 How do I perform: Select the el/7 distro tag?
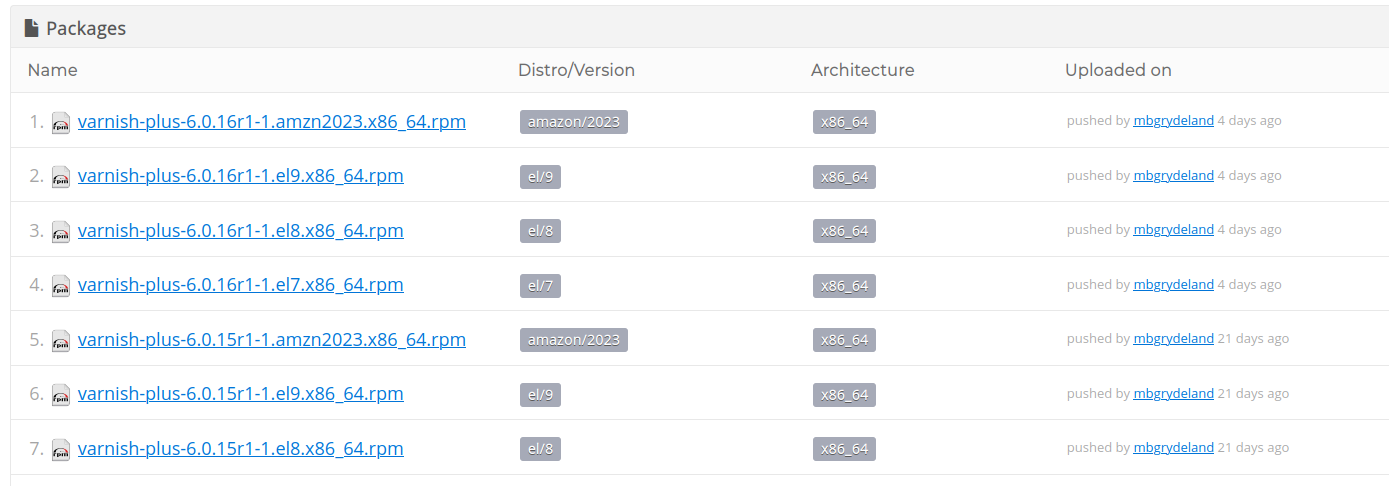pos(540,286)
